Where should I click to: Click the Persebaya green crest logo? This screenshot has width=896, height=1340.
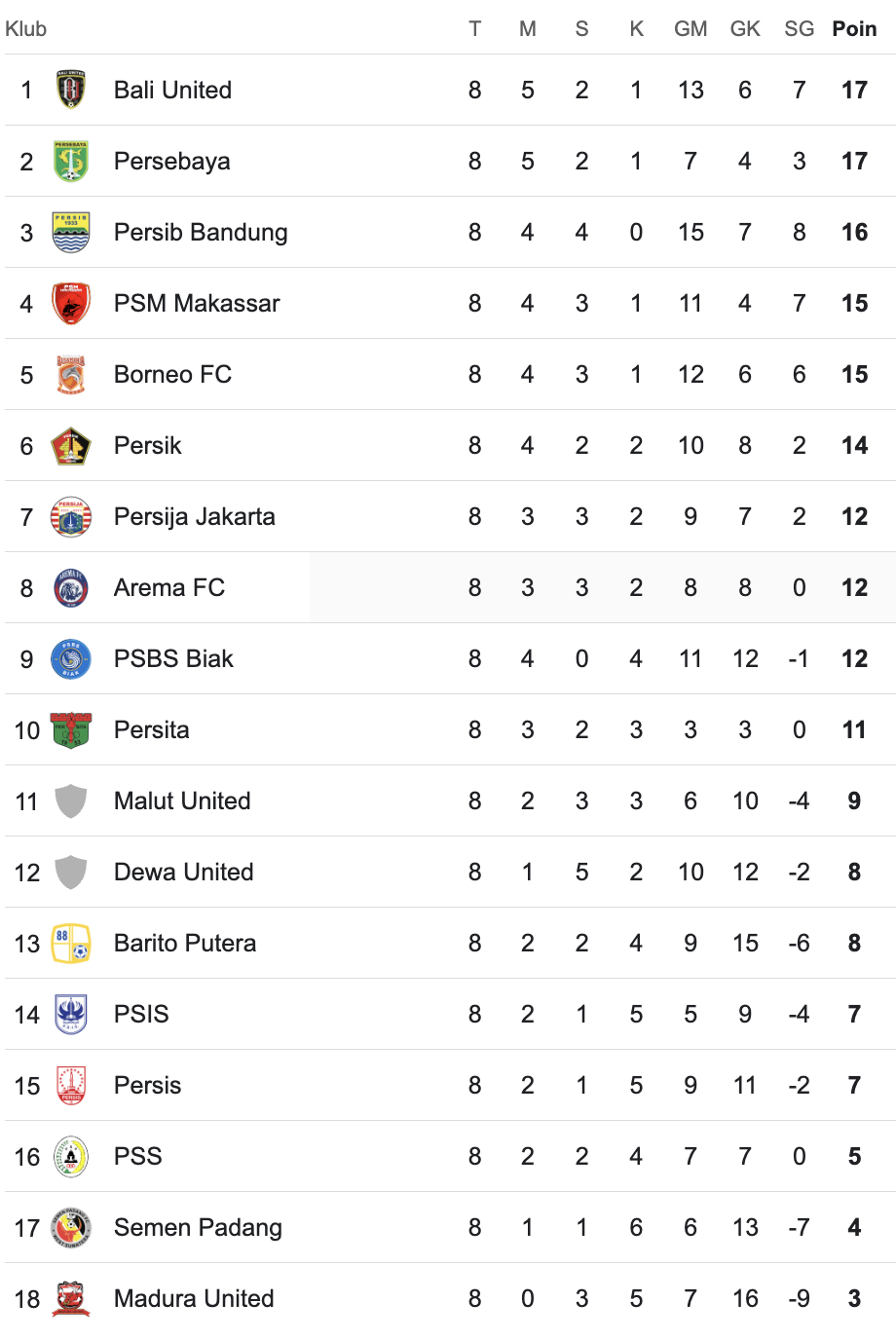click(x=71, y=161)
